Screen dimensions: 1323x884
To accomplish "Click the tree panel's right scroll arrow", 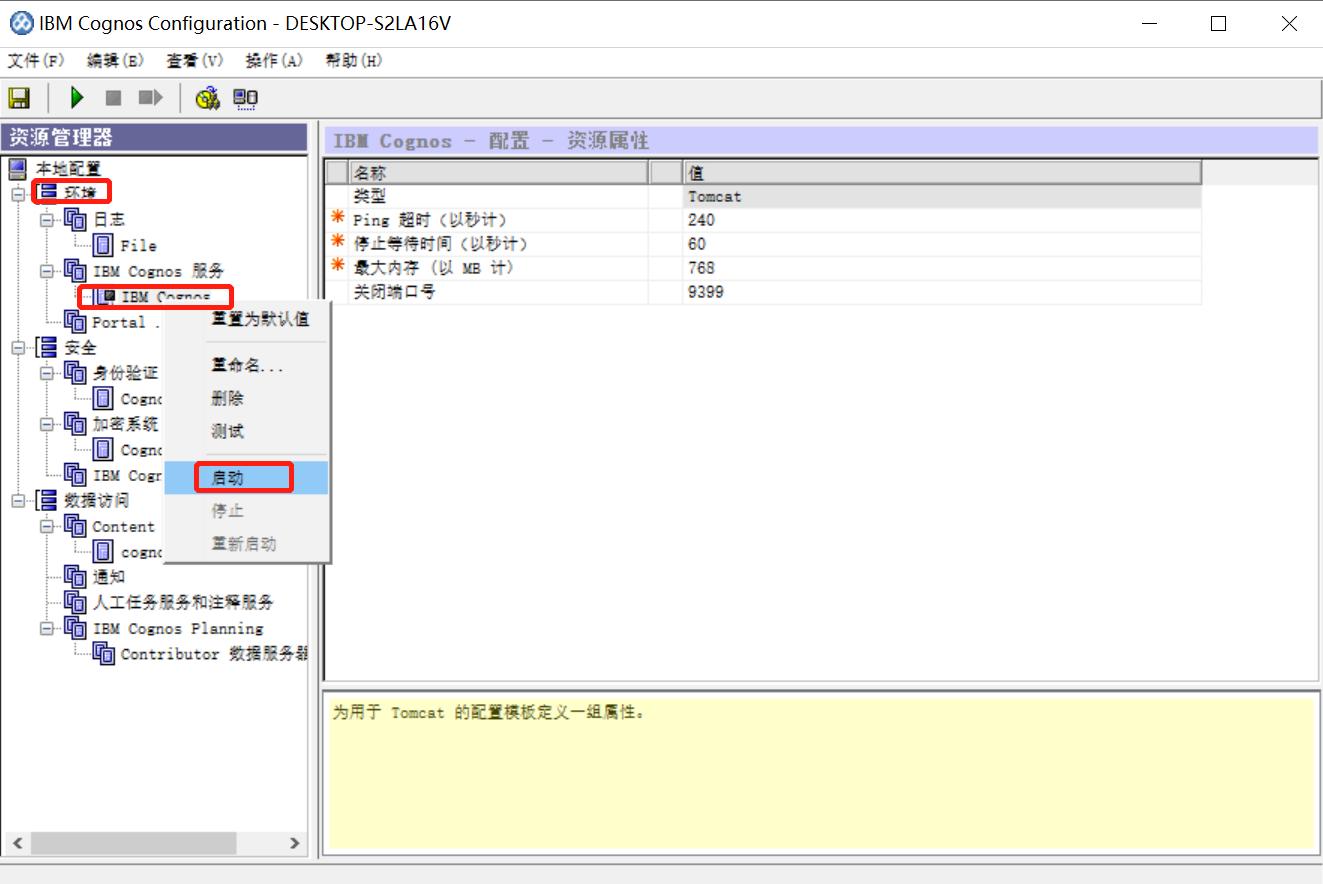I will point(294,843).
